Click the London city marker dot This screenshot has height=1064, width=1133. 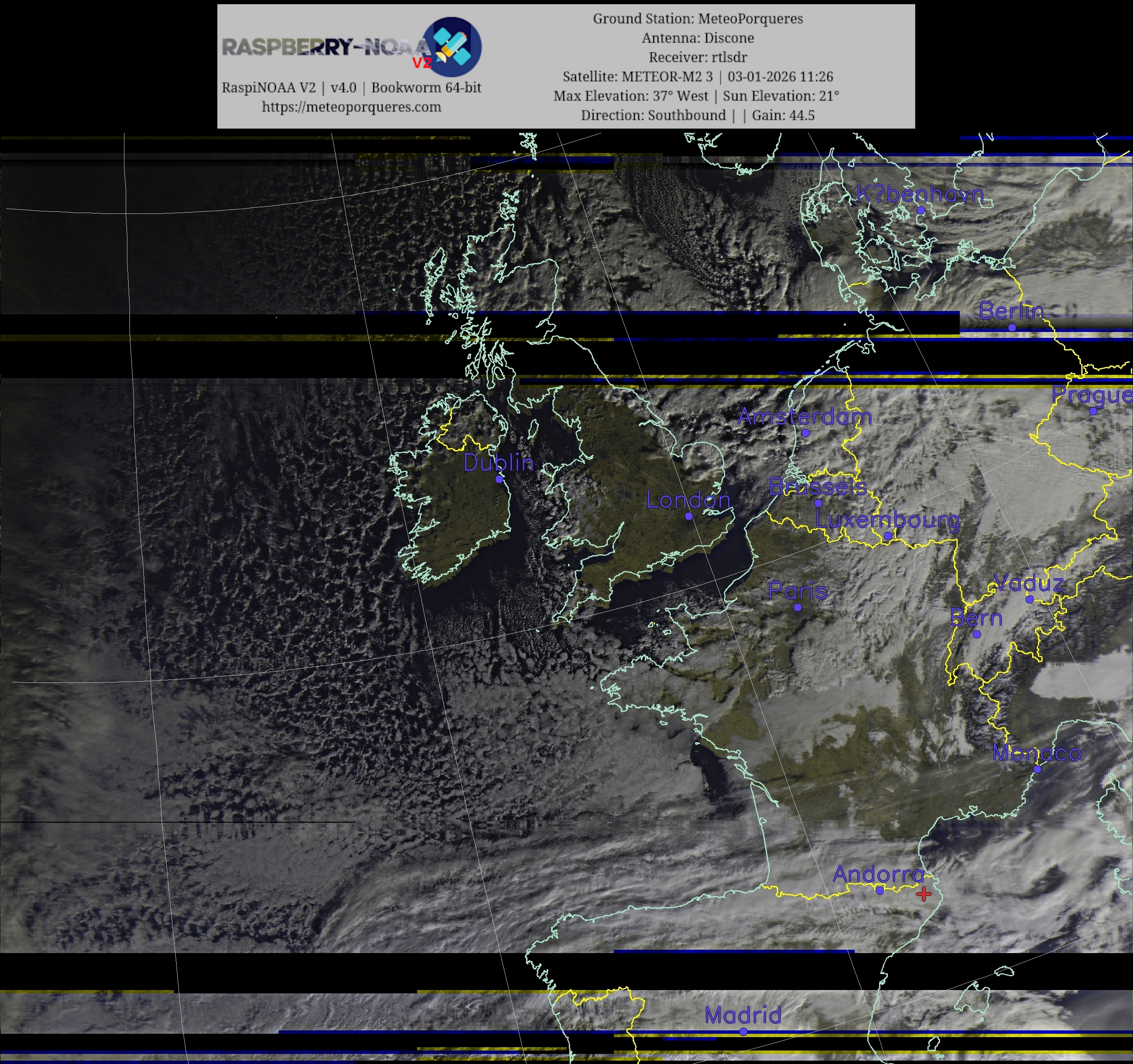coord(689,516)
